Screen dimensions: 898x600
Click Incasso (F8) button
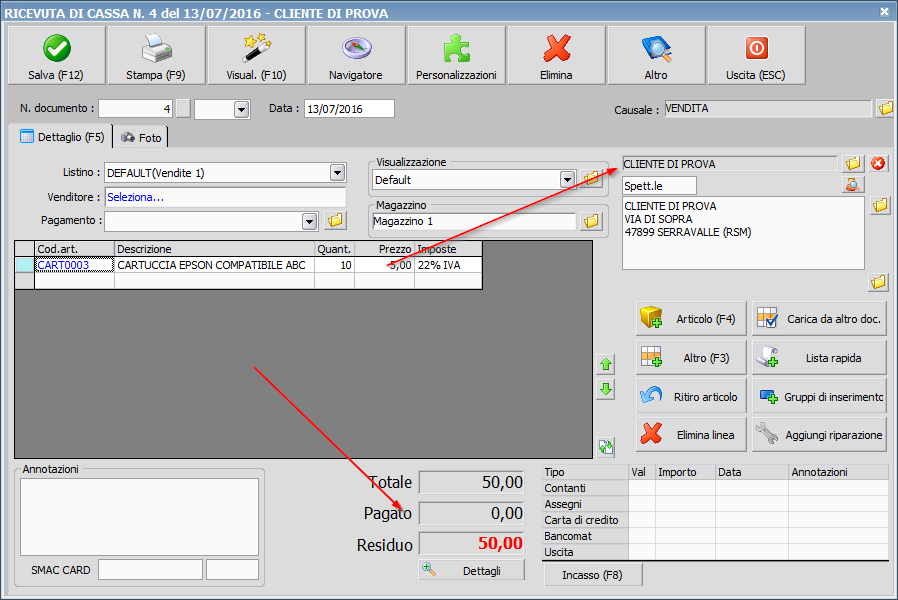point(593,575)
